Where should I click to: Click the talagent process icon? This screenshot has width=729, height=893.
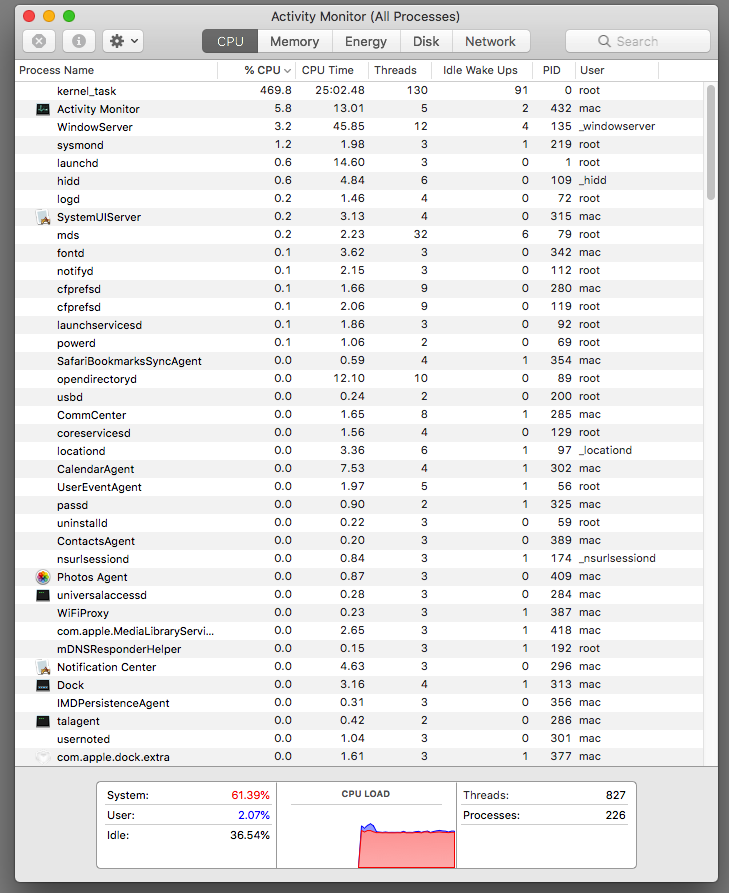pyautogui.click(x=43, y=721)
